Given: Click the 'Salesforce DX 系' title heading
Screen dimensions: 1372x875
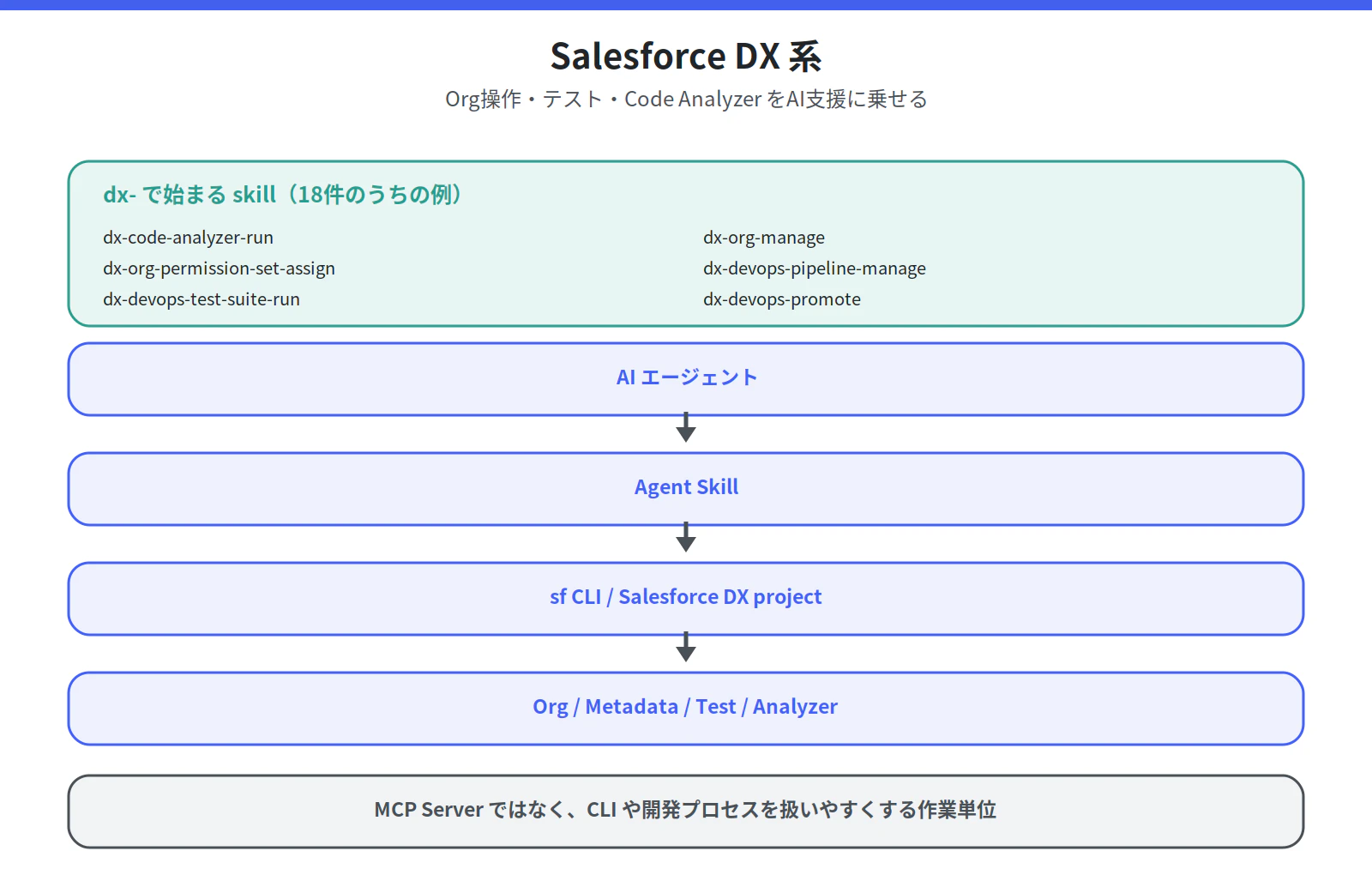Looking at the screenshot, I should (686, 57).
